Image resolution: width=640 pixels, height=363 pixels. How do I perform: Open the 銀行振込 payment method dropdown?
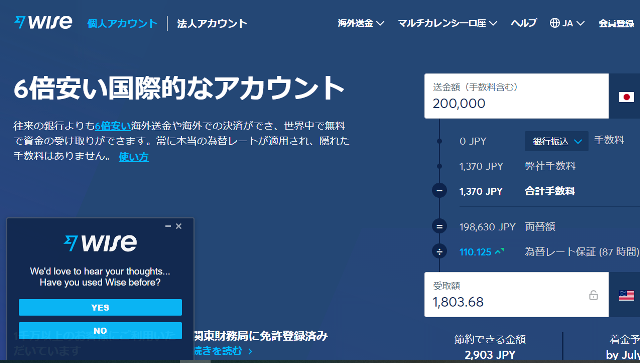click(x=556, y=141)
